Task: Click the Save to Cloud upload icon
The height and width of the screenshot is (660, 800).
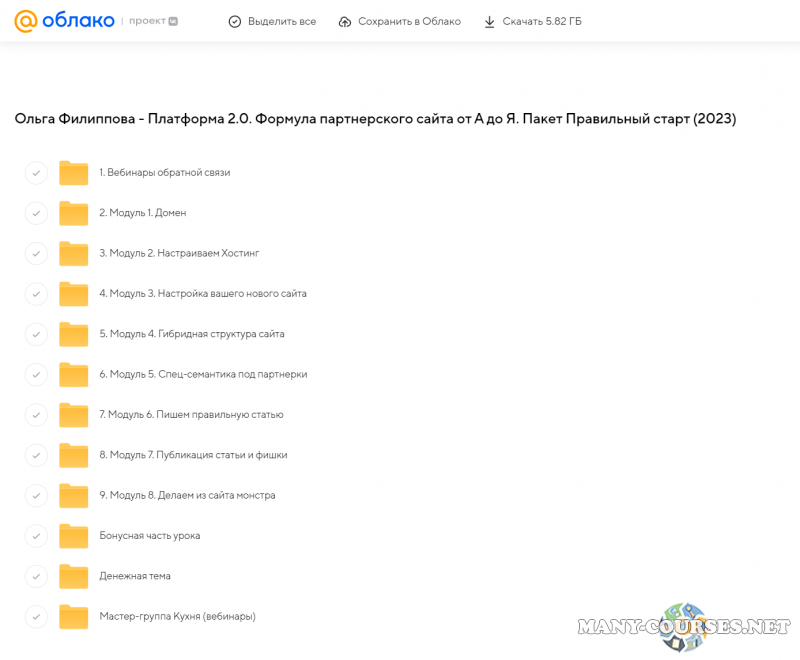Action: (x=345, y=21)
